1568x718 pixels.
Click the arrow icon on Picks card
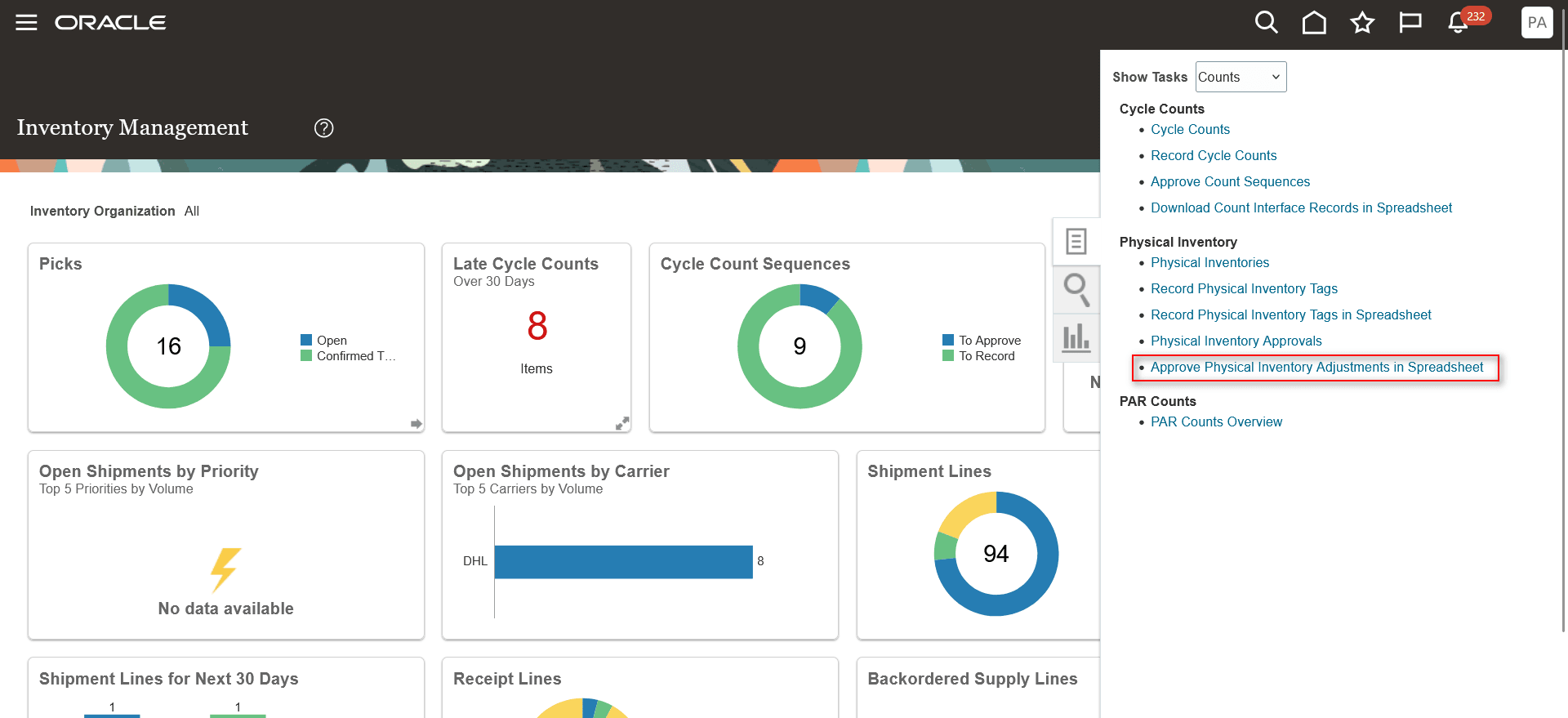416,424
